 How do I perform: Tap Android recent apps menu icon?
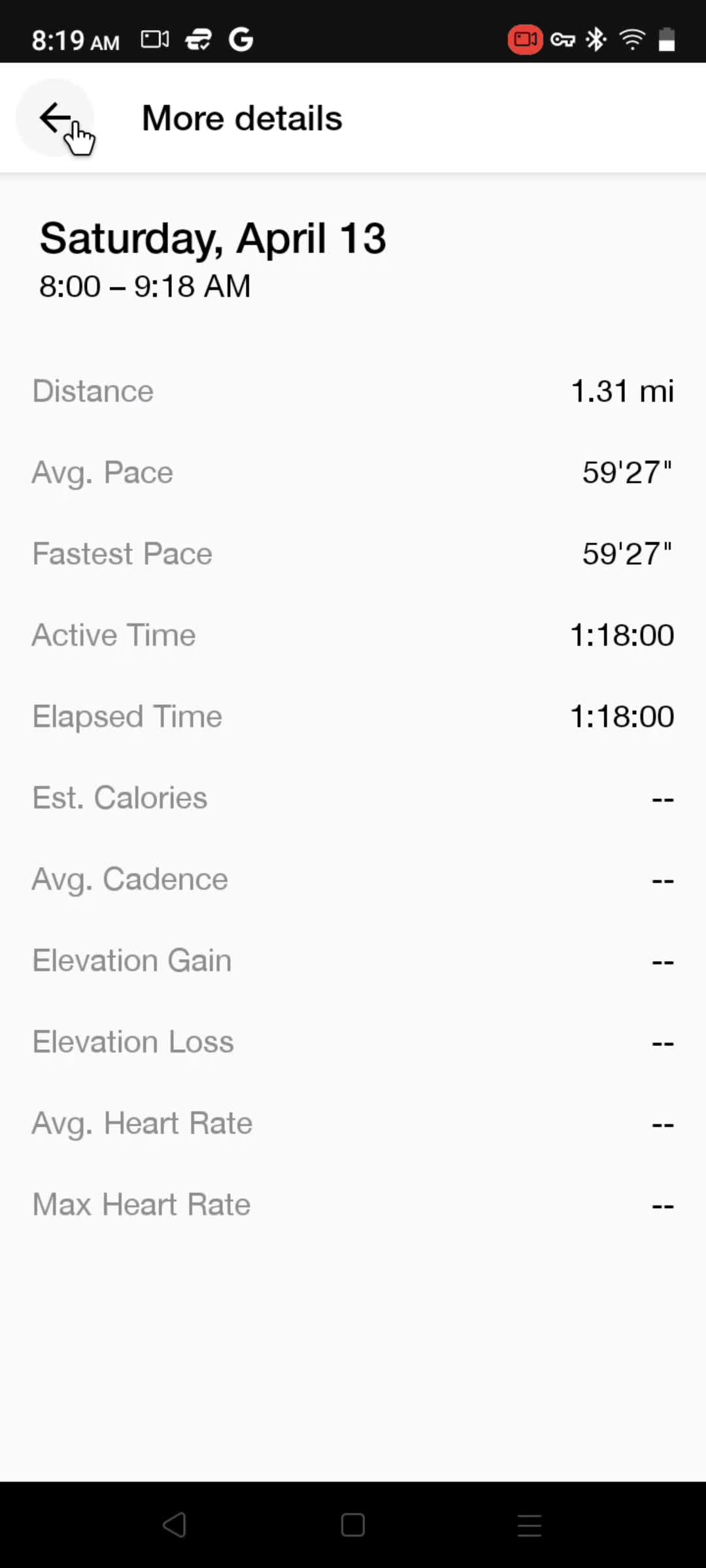tap(529, 1526)
